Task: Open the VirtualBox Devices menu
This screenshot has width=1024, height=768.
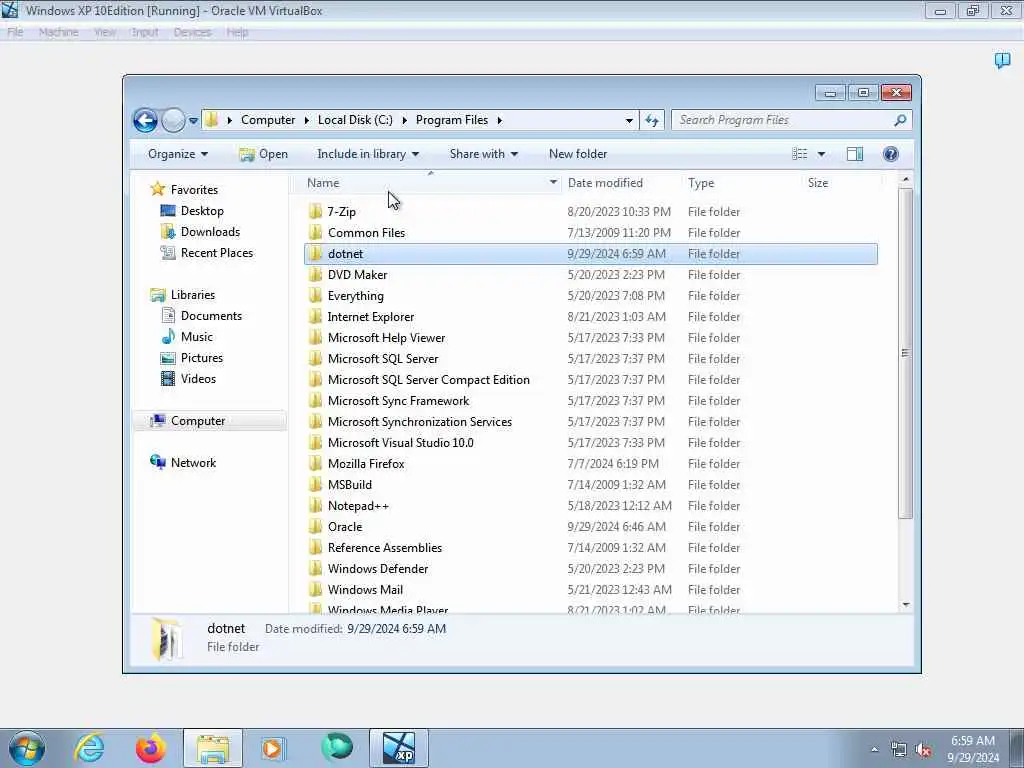Action: [x=192, y=32]
